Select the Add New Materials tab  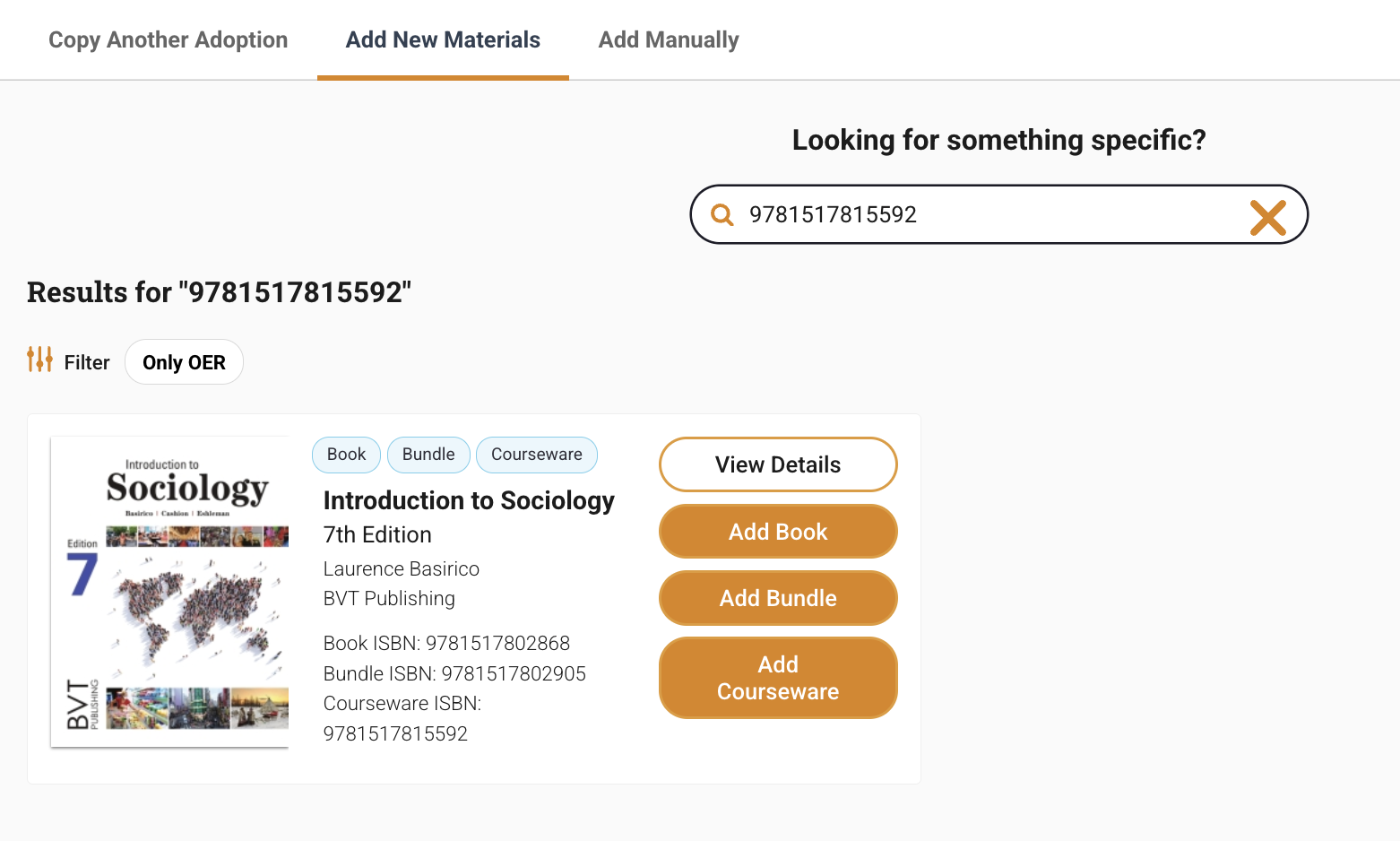pos(443,39)
